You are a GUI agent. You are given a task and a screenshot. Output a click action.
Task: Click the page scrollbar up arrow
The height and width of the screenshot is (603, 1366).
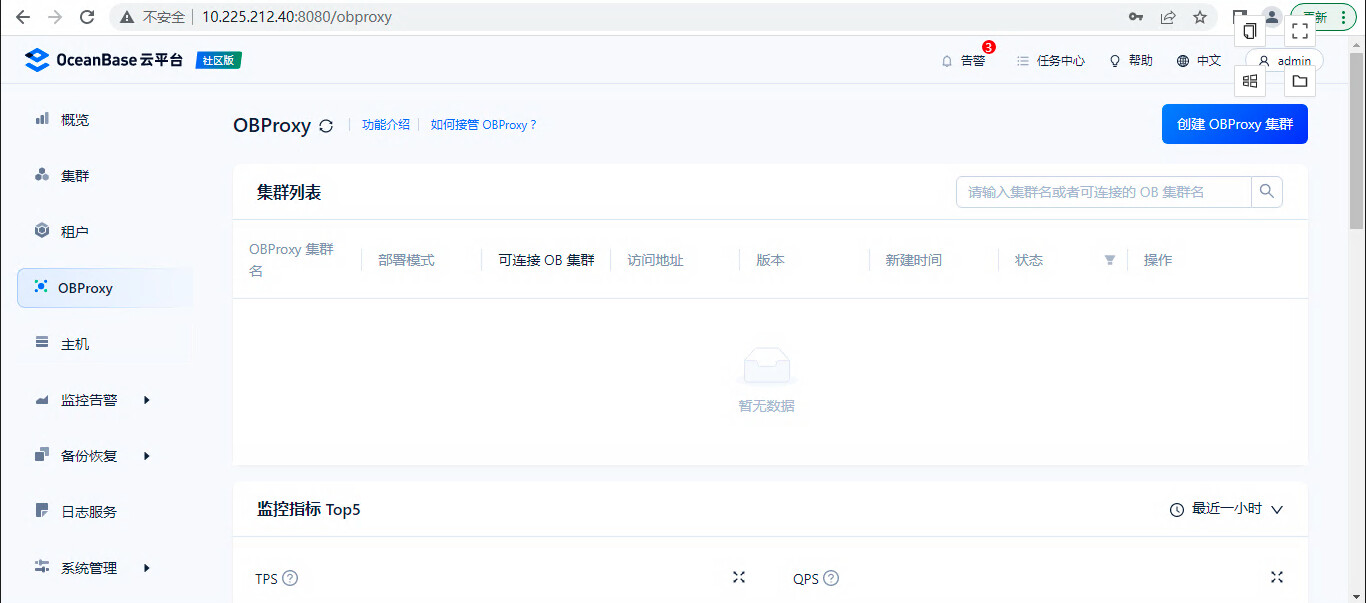click(1357, 43)
